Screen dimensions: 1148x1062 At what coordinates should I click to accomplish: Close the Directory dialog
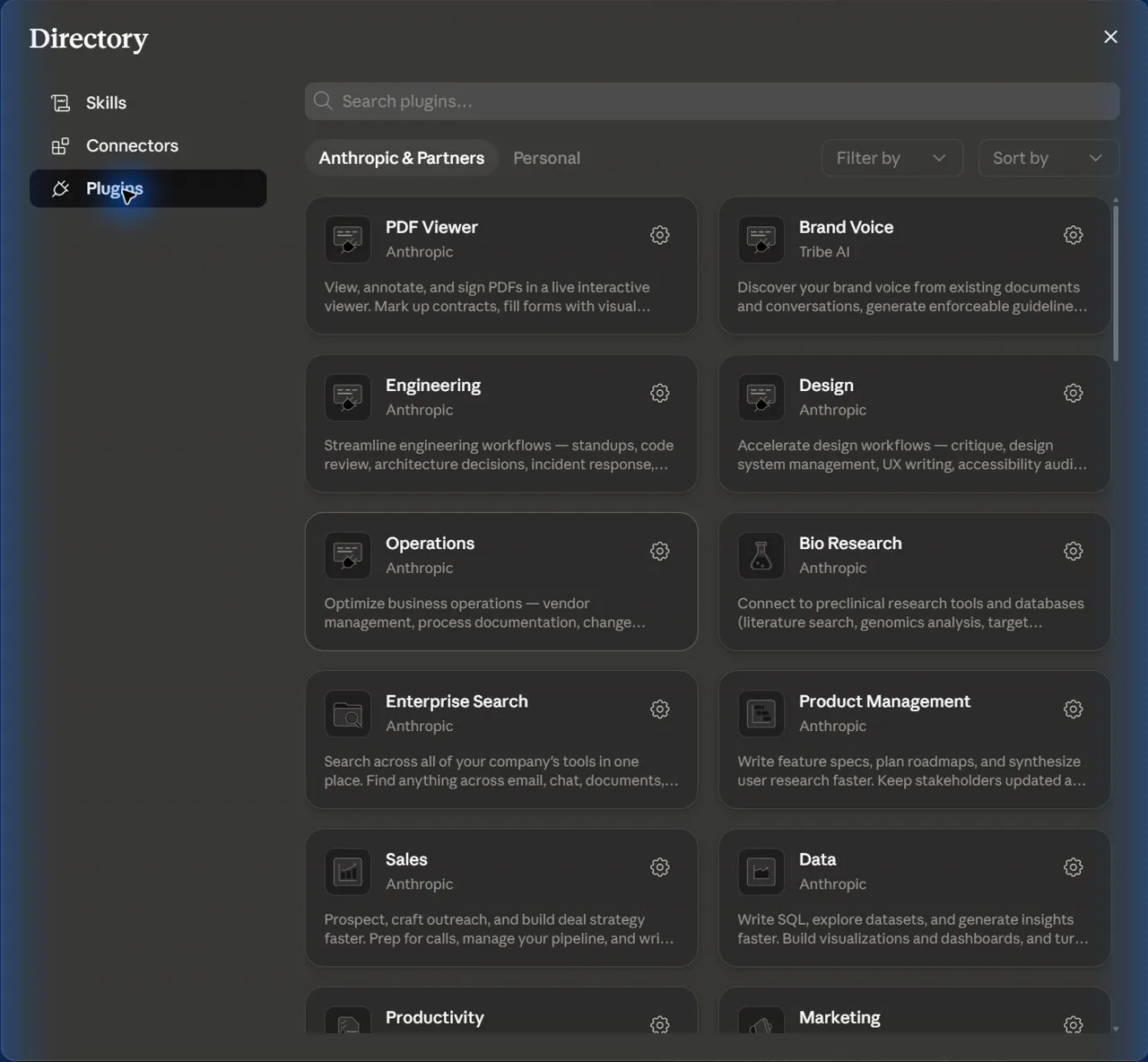(1110, 37)
